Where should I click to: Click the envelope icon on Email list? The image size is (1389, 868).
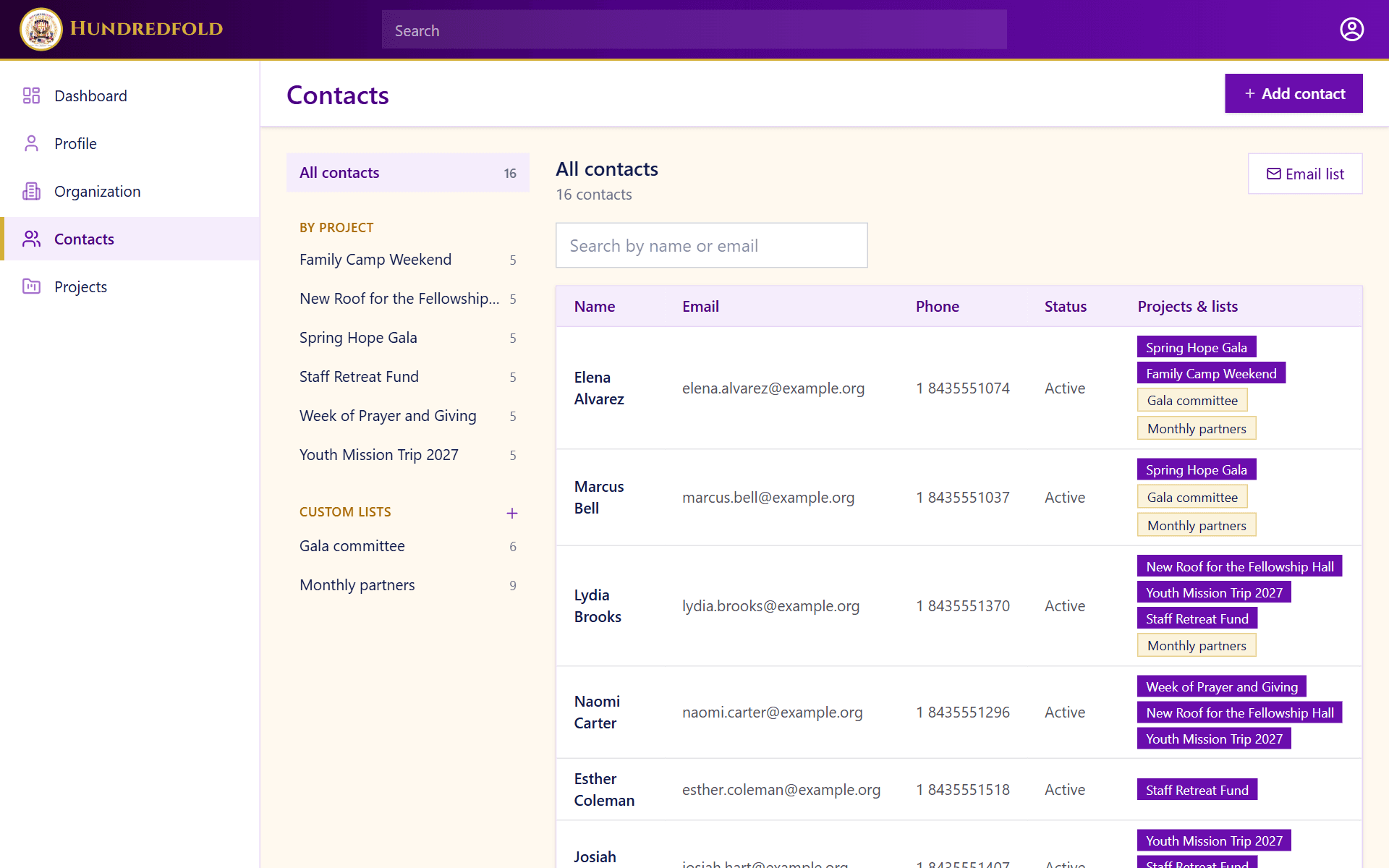1273,174
